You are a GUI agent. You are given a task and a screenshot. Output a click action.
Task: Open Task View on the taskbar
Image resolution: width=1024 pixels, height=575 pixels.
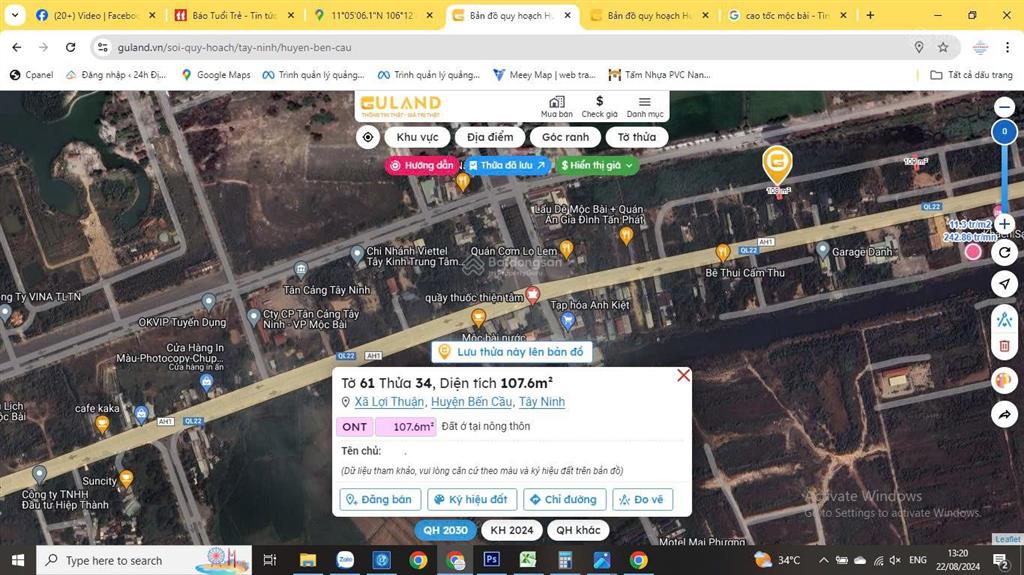(x=270, y=560)
